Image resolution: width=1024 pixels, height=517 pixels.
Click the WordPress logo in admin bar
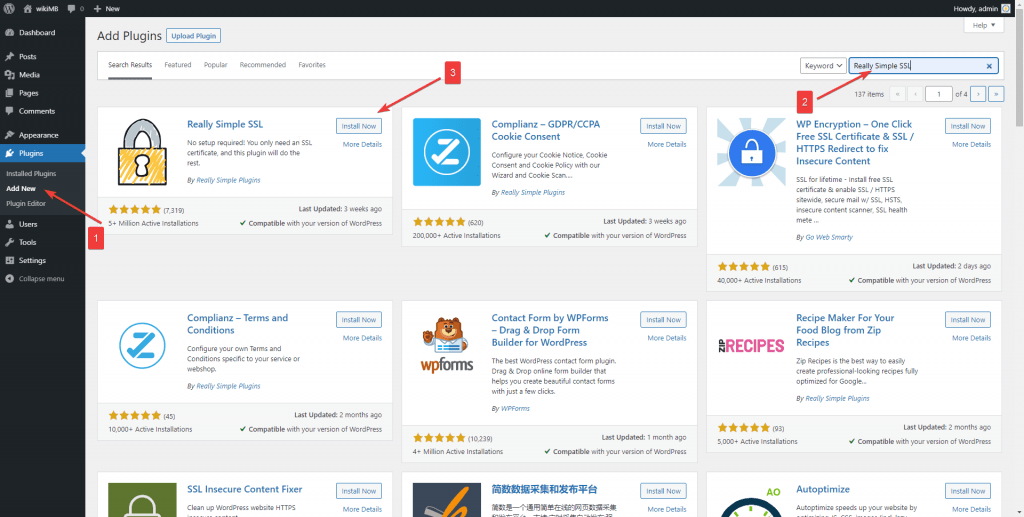(9, 8)
